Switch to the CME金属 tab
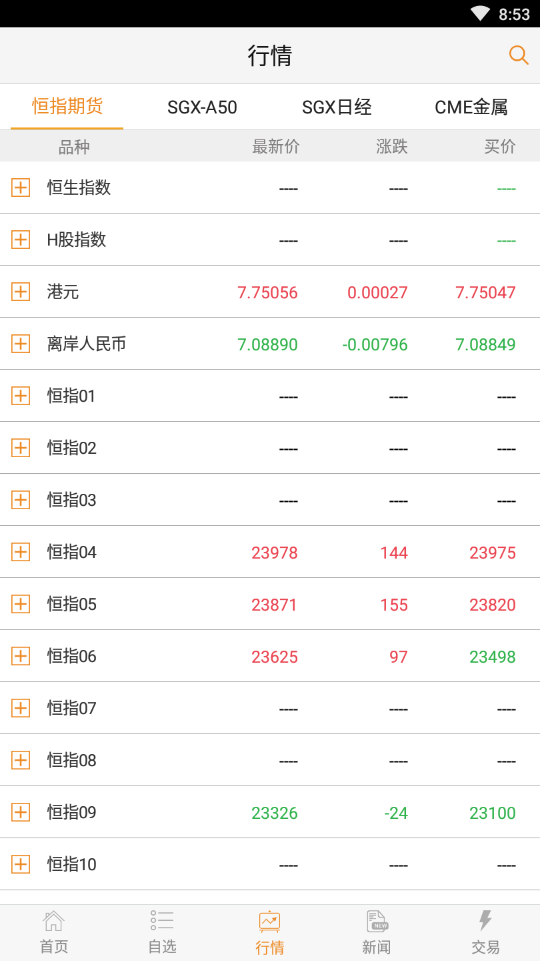 tap(471, 107)
